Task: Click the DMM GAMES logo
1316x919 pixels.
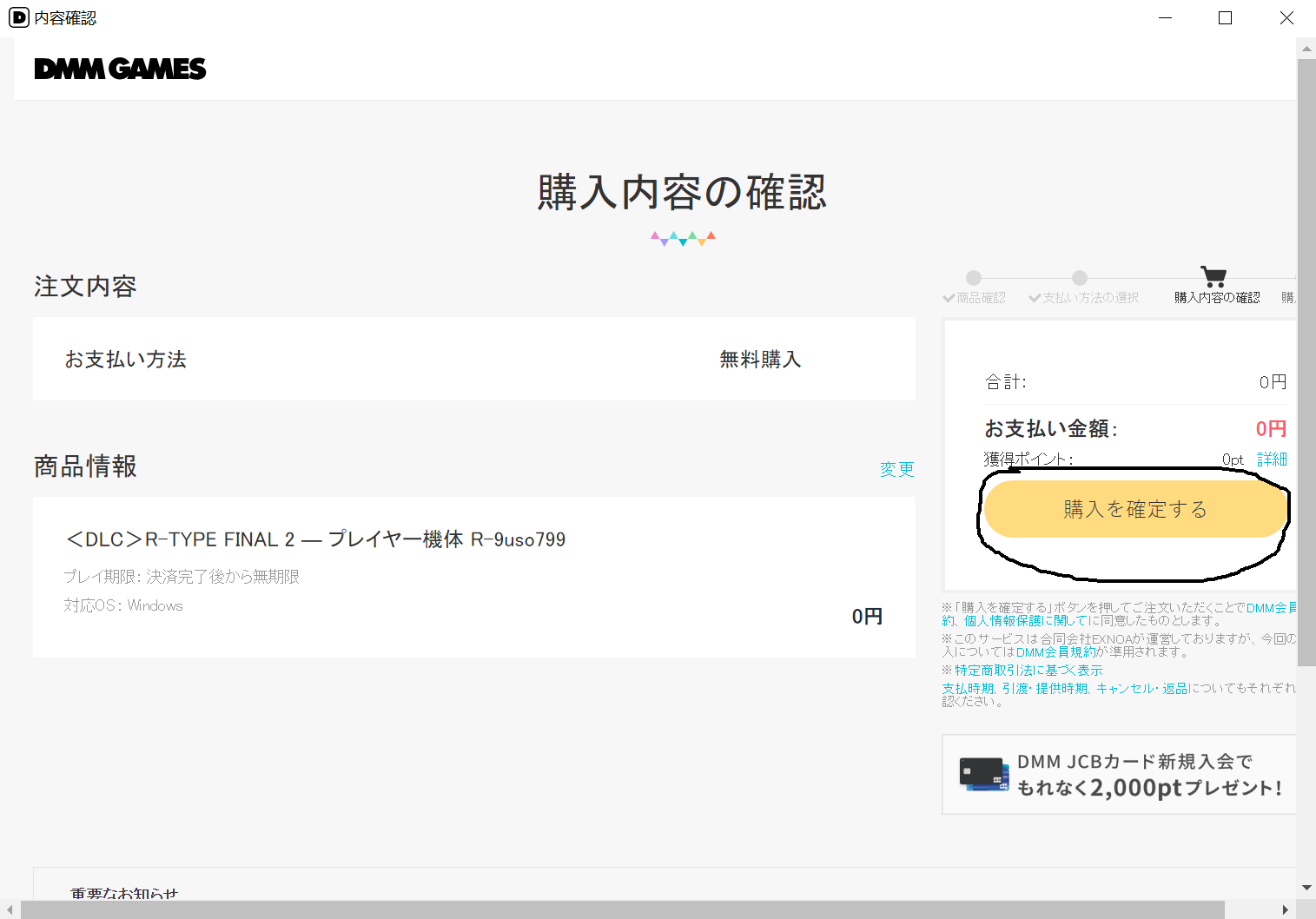Action: point(120,69)
